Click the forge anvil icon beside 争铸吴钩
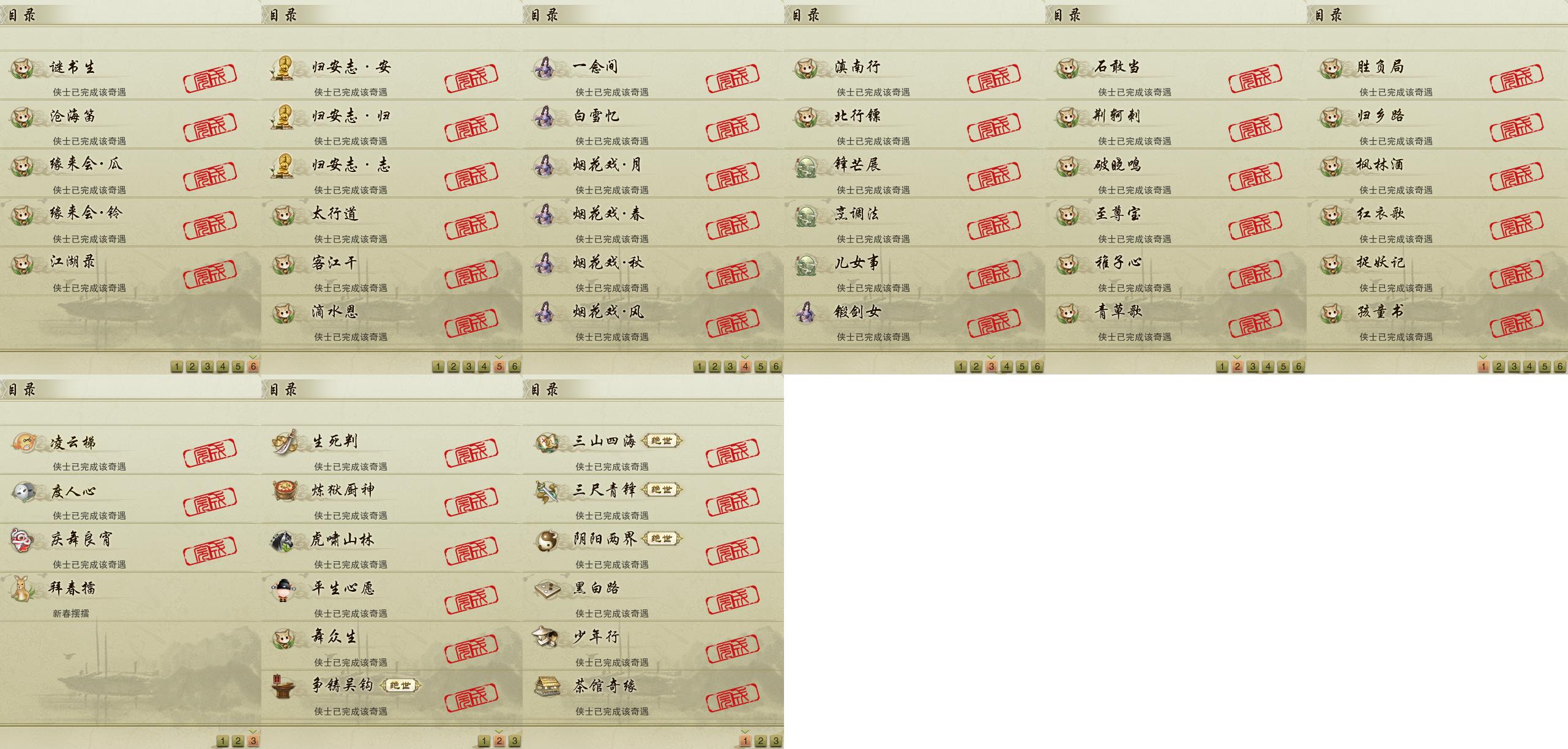The image size is (1568, 749). click(283, 687)
